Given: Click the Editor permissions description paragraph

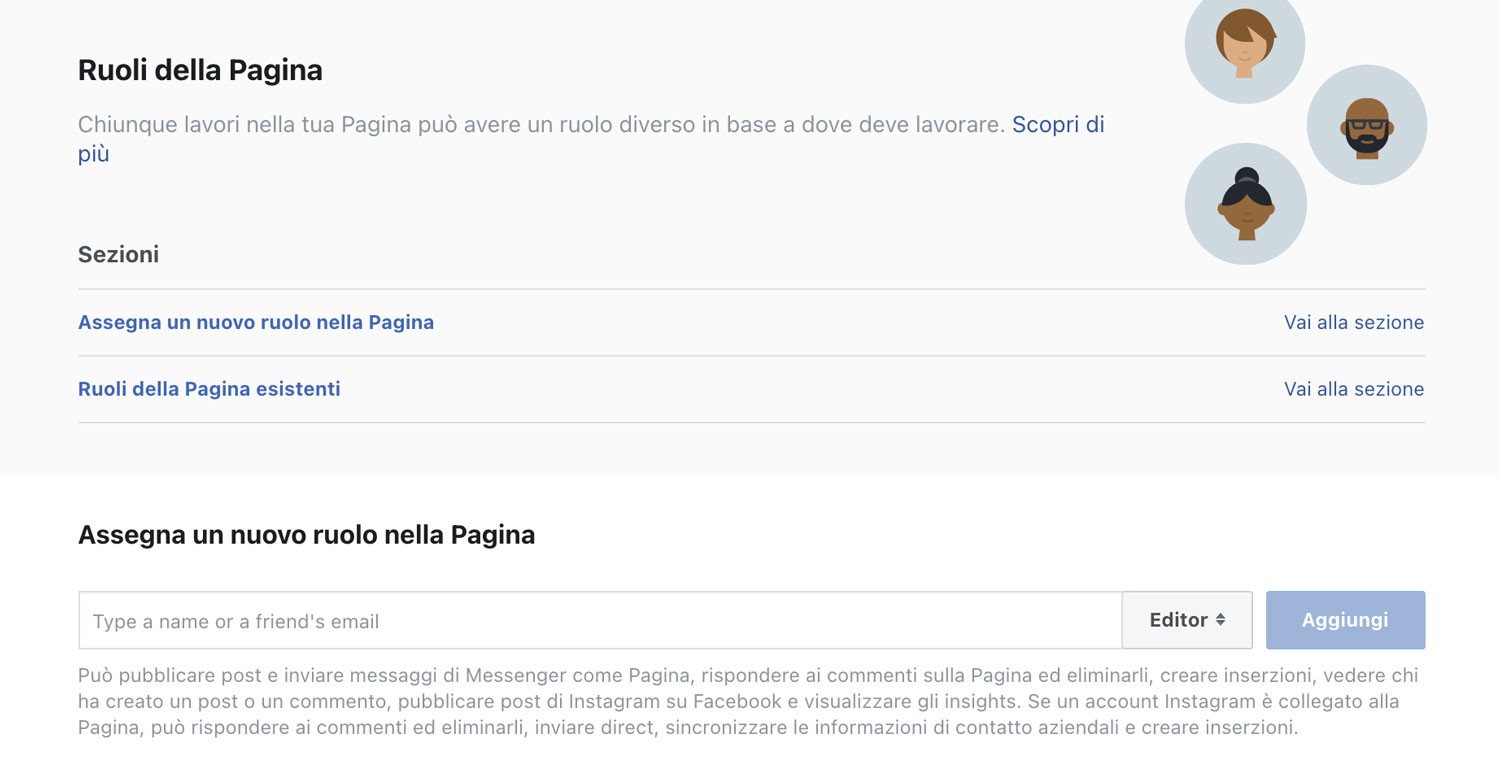Looking at the screenshot, I should point(700,702).
